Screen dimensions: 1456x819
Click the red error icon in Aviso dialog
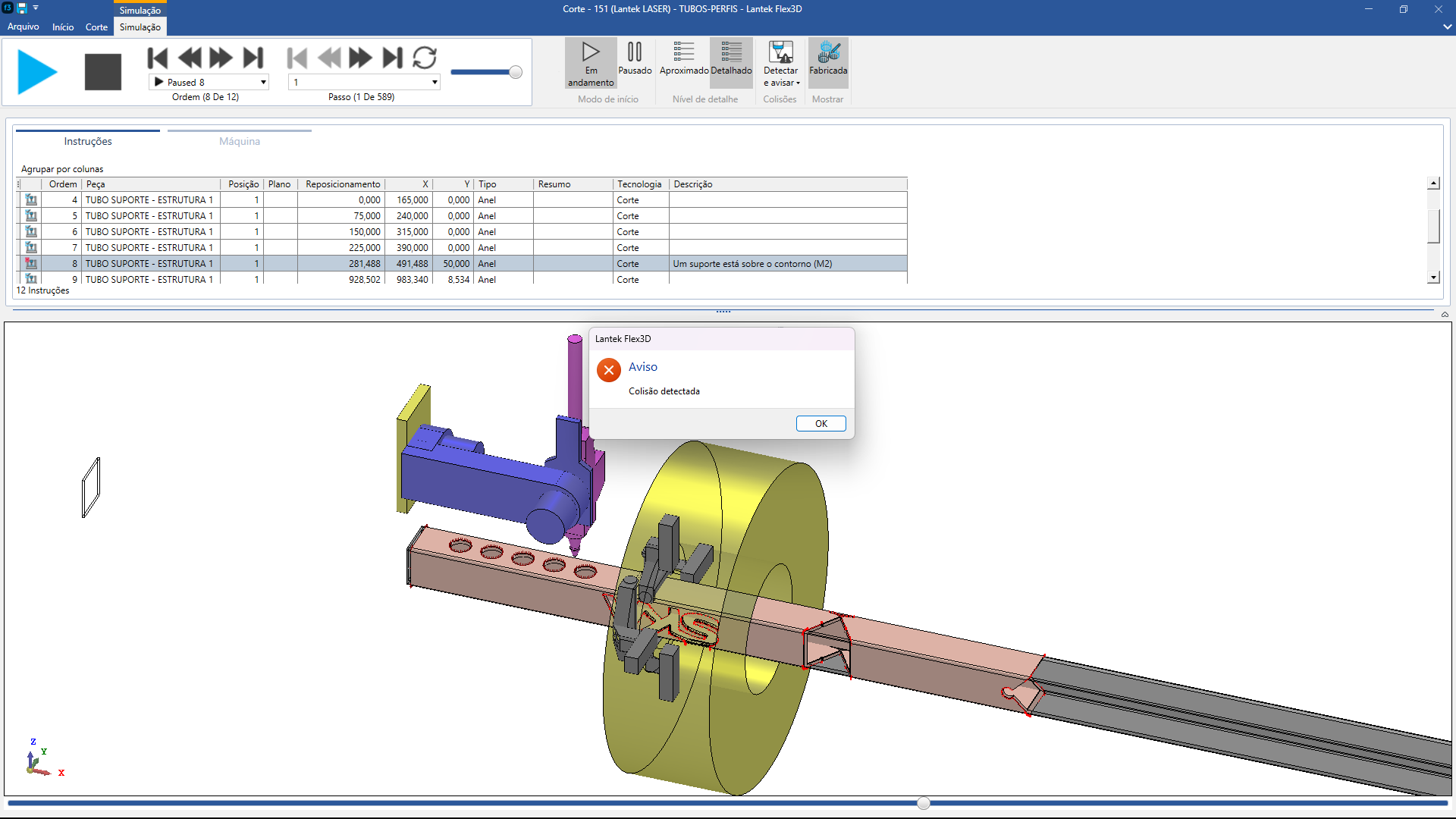coord(609,370)
